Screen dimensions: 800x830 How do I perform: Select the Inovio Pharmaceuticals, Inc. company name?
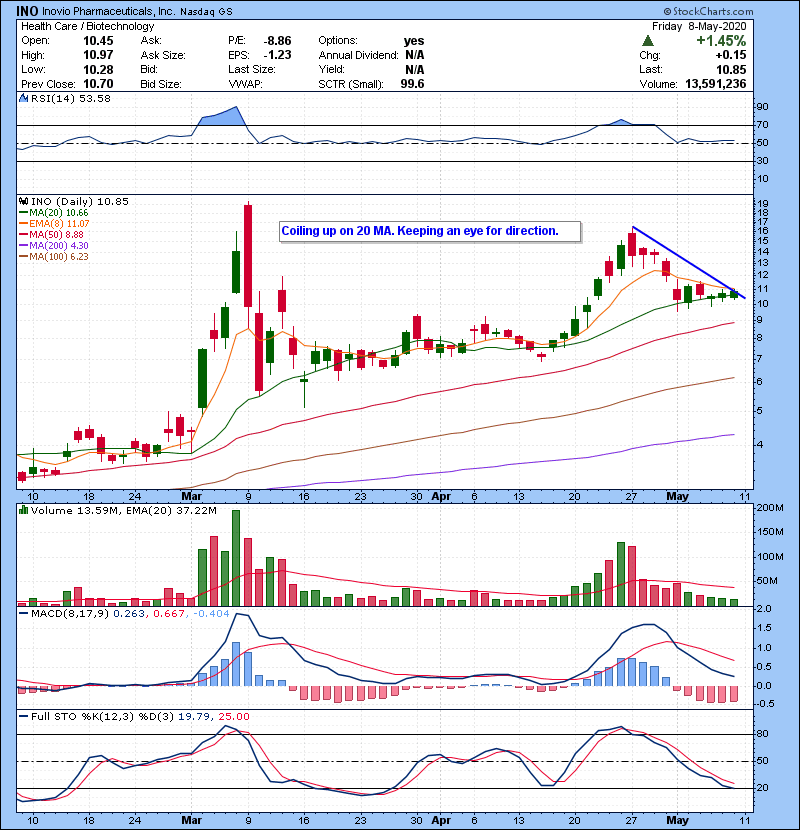(x=107, y=11)
